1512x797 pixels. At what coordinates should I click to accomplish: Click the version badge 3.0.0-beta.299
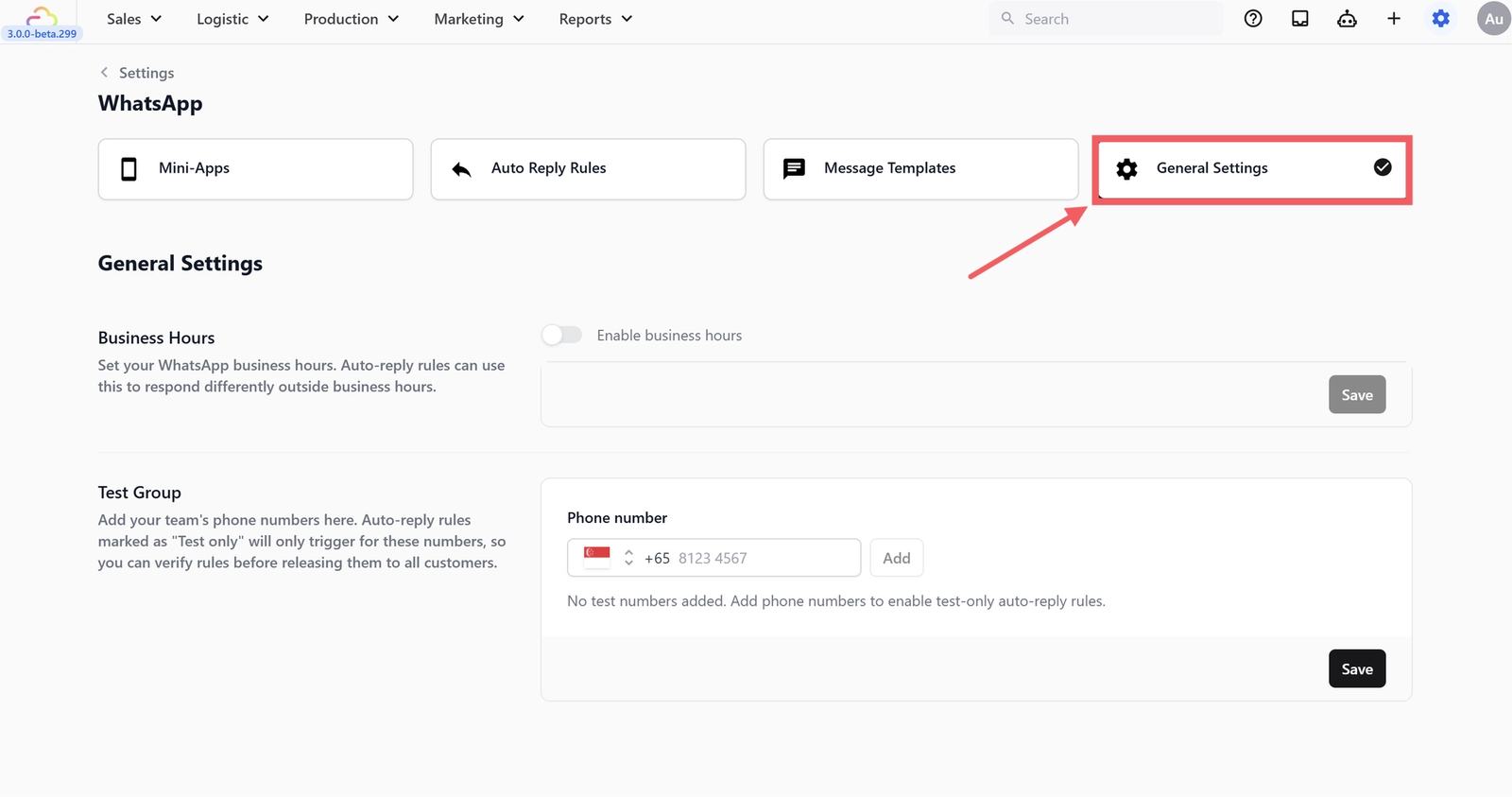click(42, 34)
